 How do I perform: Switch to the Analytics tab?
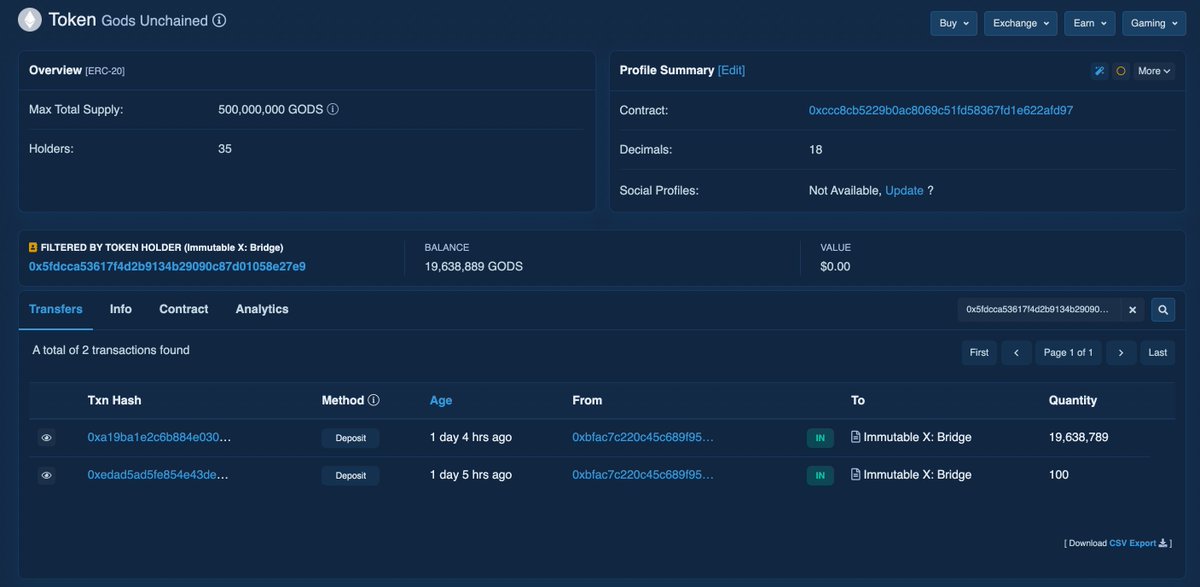point(262,309)
